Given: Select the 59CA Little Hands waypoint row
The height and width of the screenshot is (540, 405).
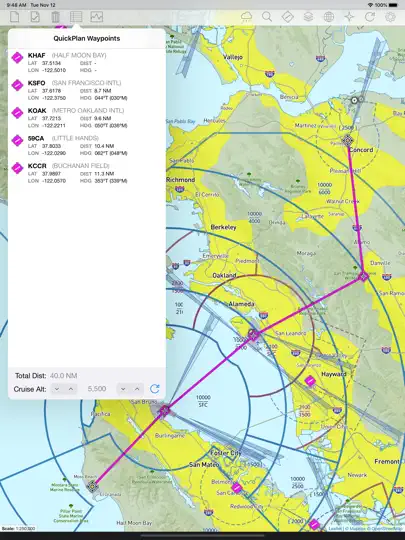Looking at the screenshot, I should [x=87, y=145].
